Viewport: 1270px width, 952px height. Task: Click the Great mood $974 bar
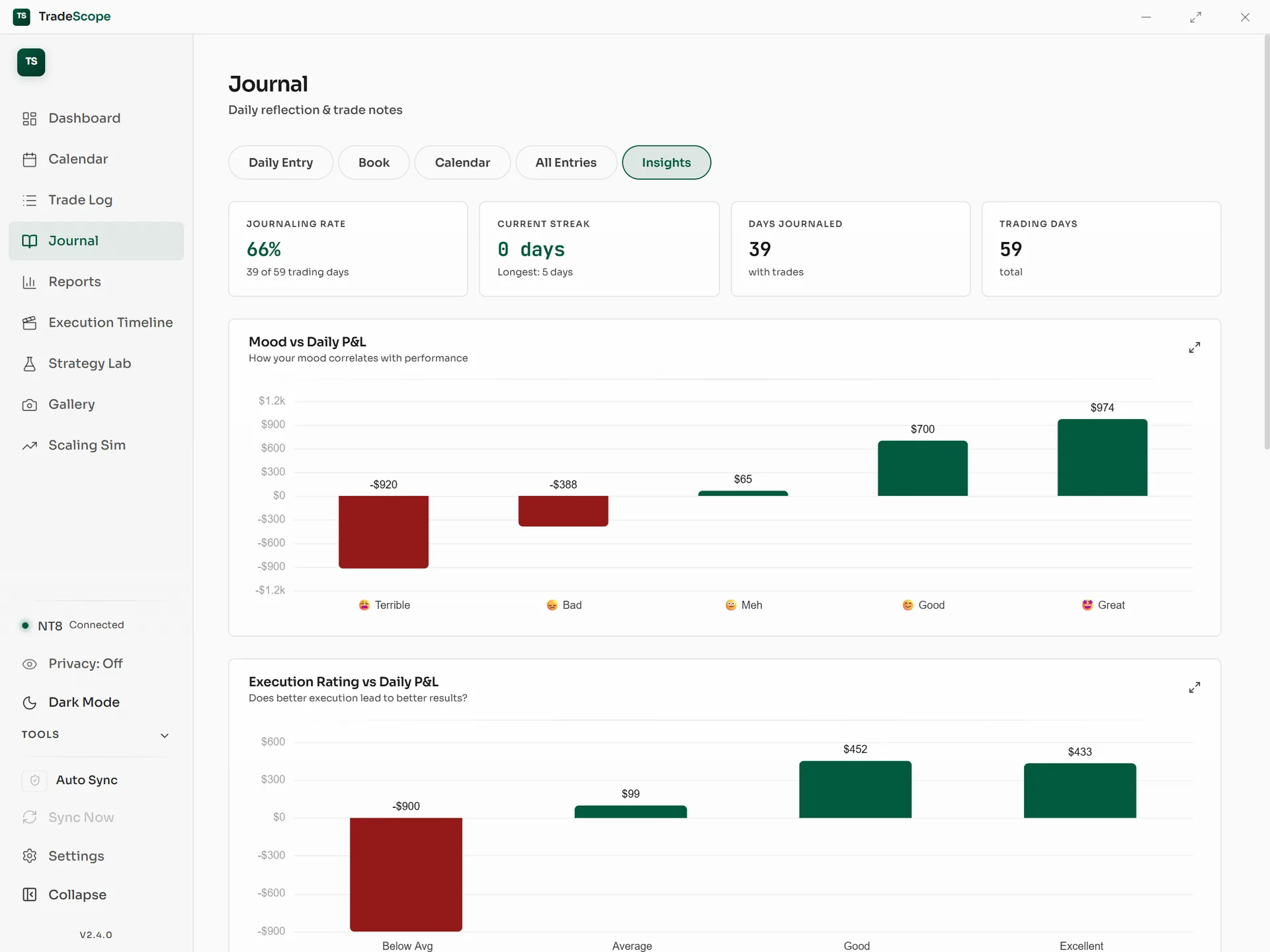[1102, 457]
